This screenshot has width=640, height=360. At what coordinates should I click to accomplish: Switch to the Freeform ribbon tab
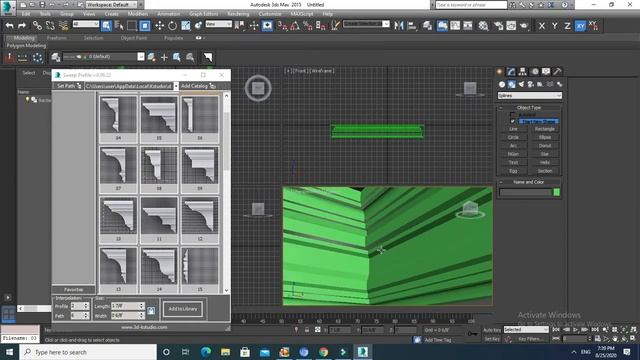pos(57,38)
